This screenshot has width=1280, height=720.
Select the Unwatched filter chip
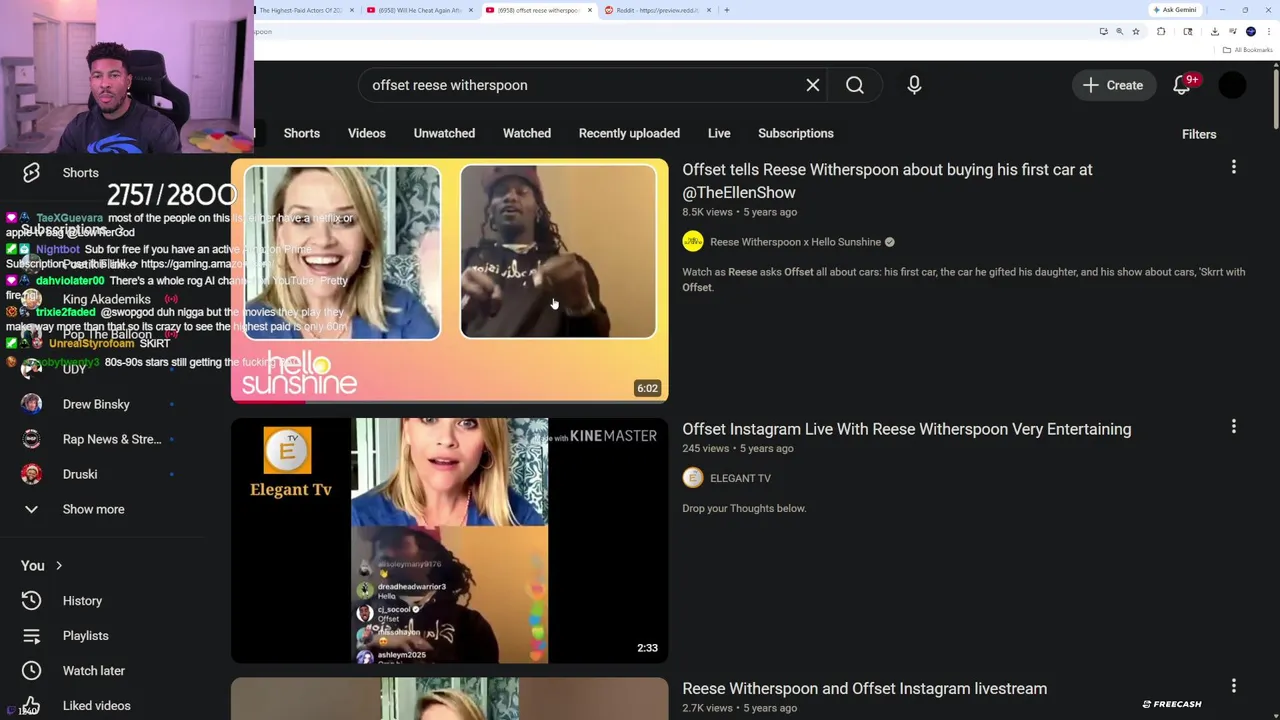point(444,133)
